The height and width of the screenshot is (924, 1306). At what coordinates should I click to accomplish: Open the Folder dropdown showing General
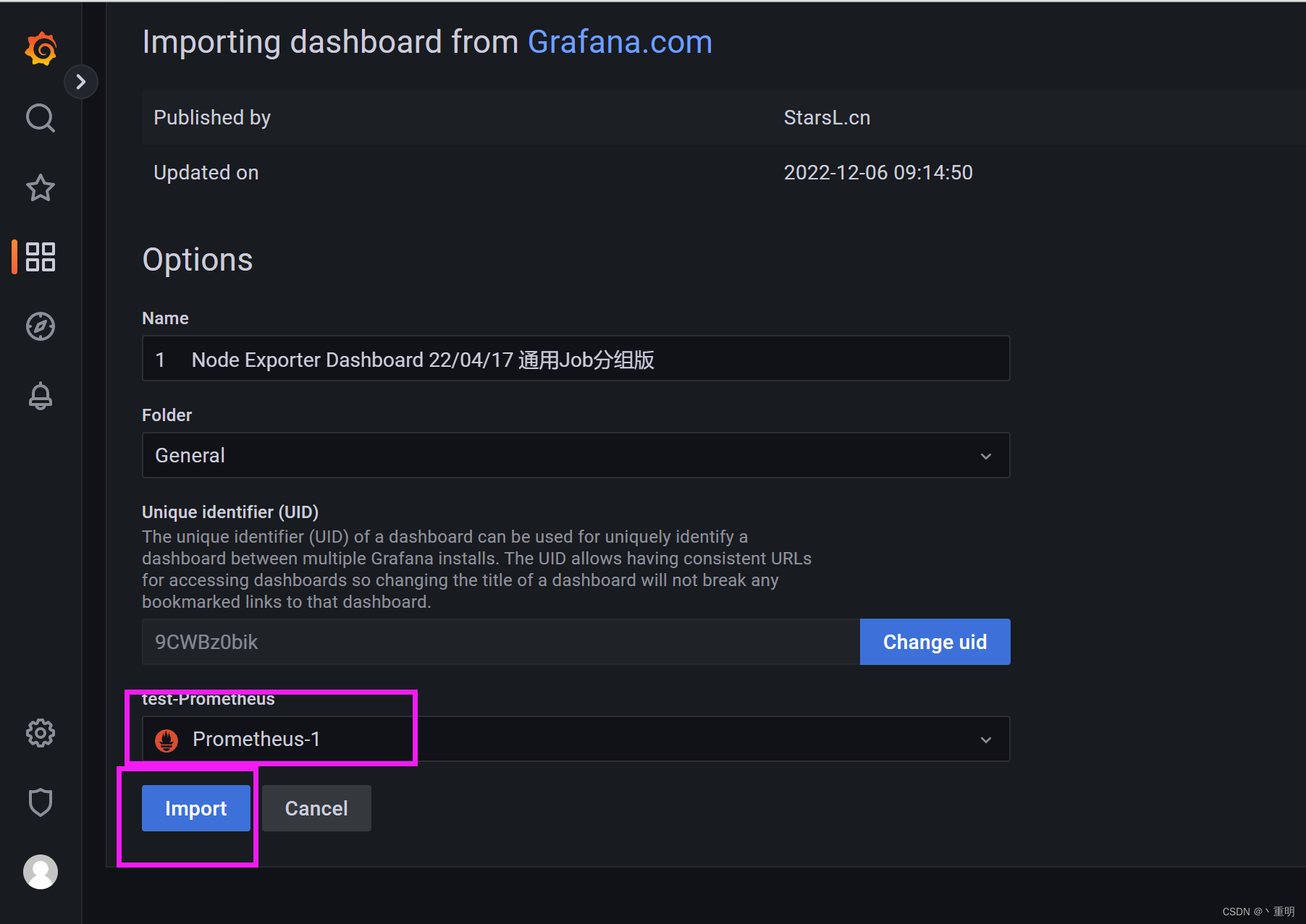click(x=576, y=455)
